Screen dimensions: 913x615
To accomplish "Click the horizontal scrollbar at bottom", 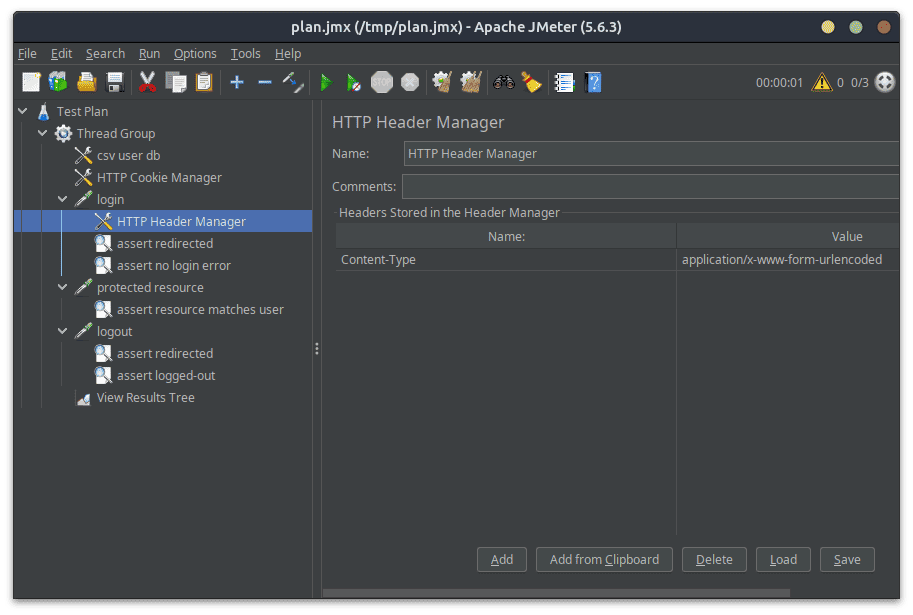I will pos(600,594).
